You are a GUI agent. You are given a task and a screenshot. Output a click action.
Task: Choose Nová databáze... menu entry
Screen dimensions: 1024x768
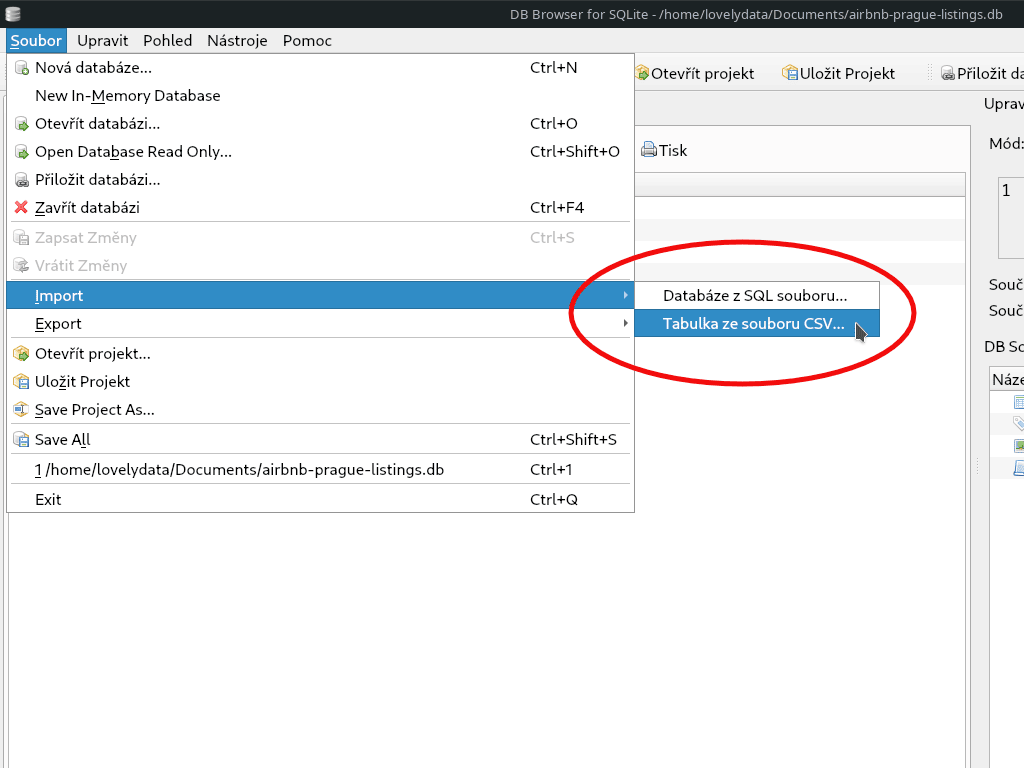(320, 68)
